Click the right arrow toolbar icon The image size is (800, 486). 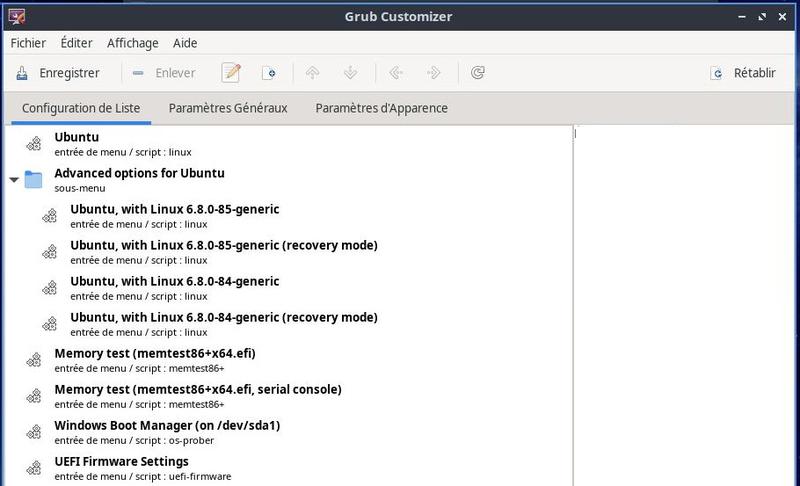click(x=434, y=73)
